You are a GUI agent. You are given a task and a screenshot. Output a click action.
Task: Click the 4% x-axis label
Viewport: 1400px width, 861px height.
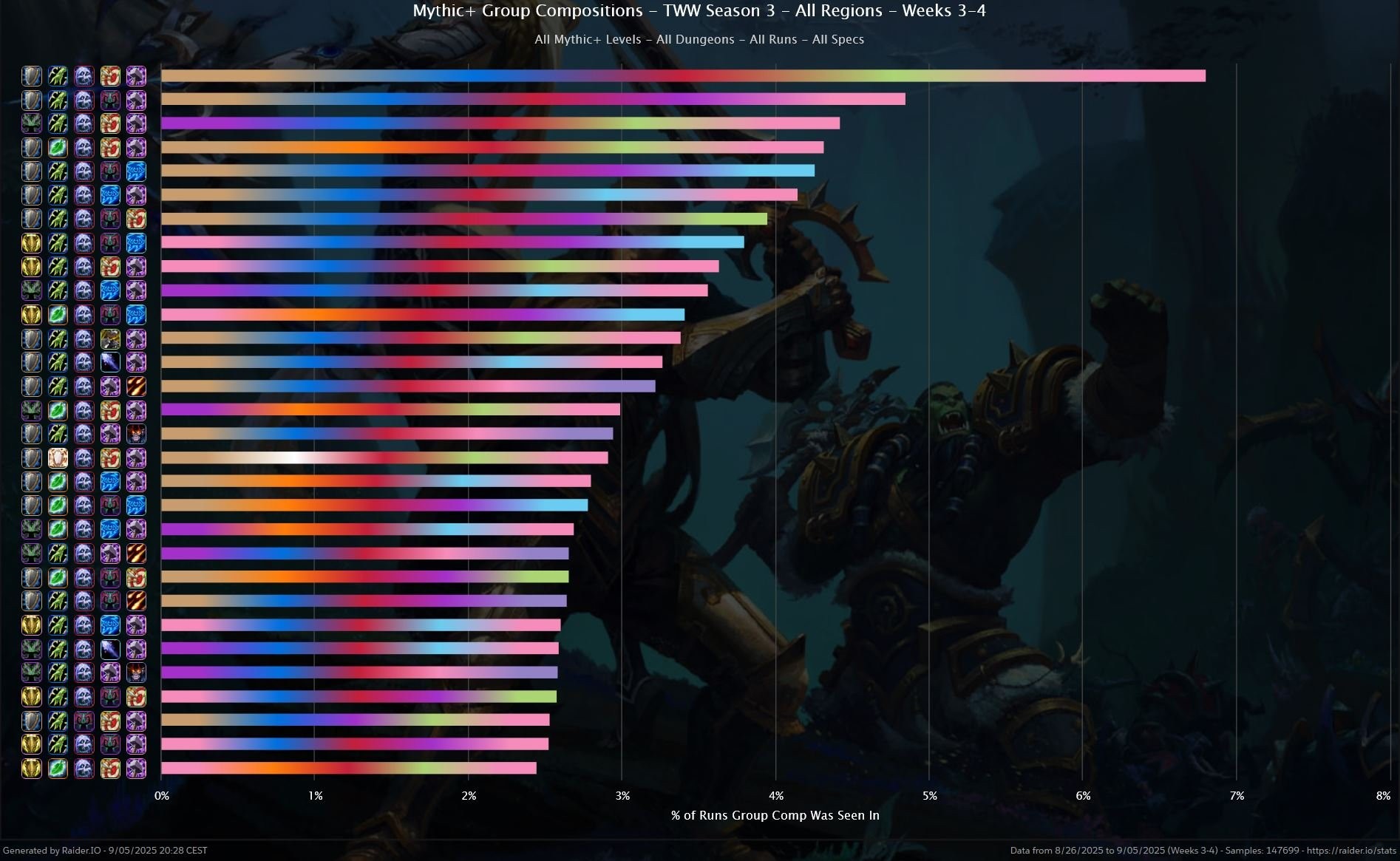[x=775, y=796]
